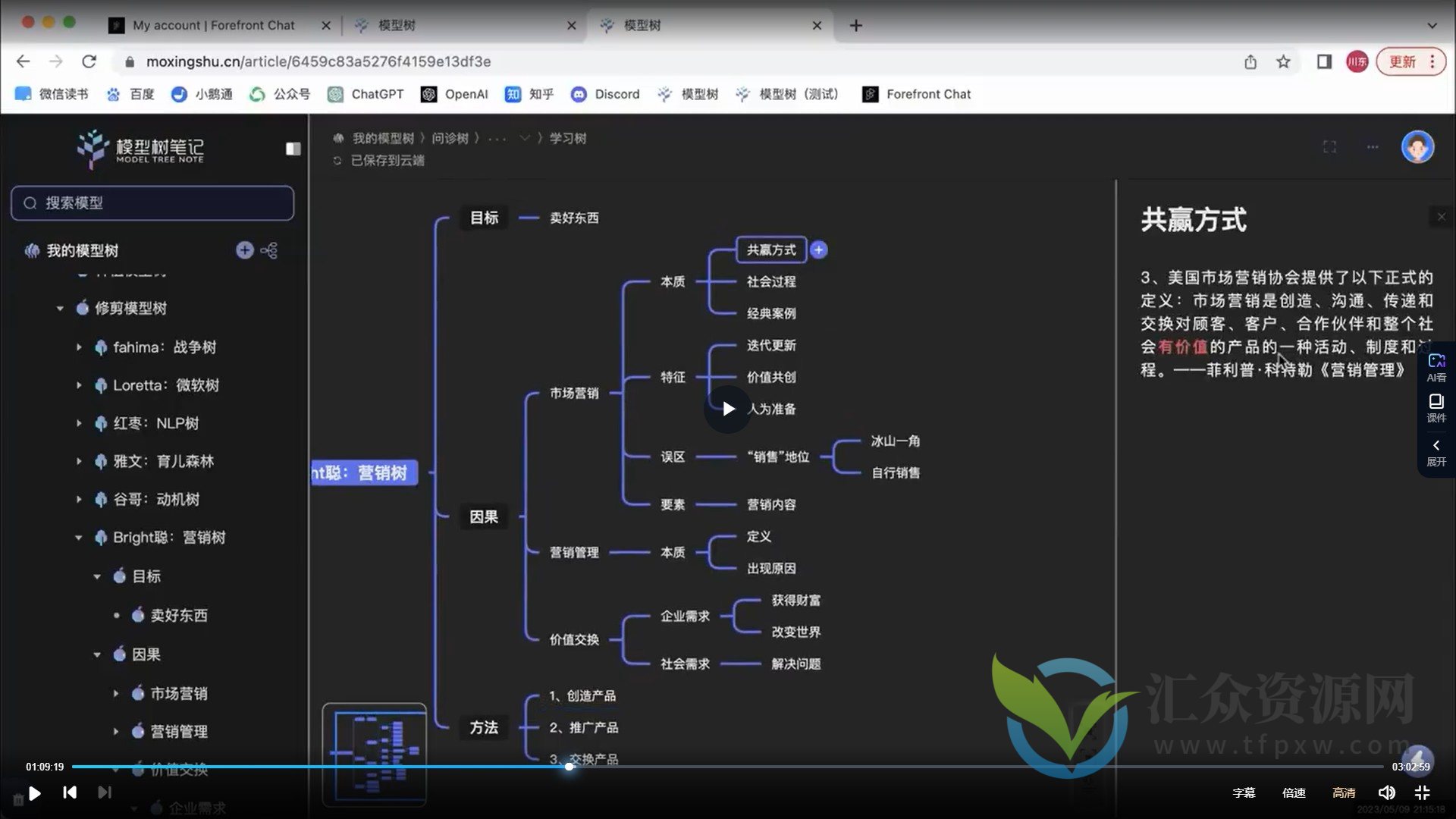The image size is (1456, 819).
Task: Toggle editor fullscreen frame icon
Action: point(1329,147)
